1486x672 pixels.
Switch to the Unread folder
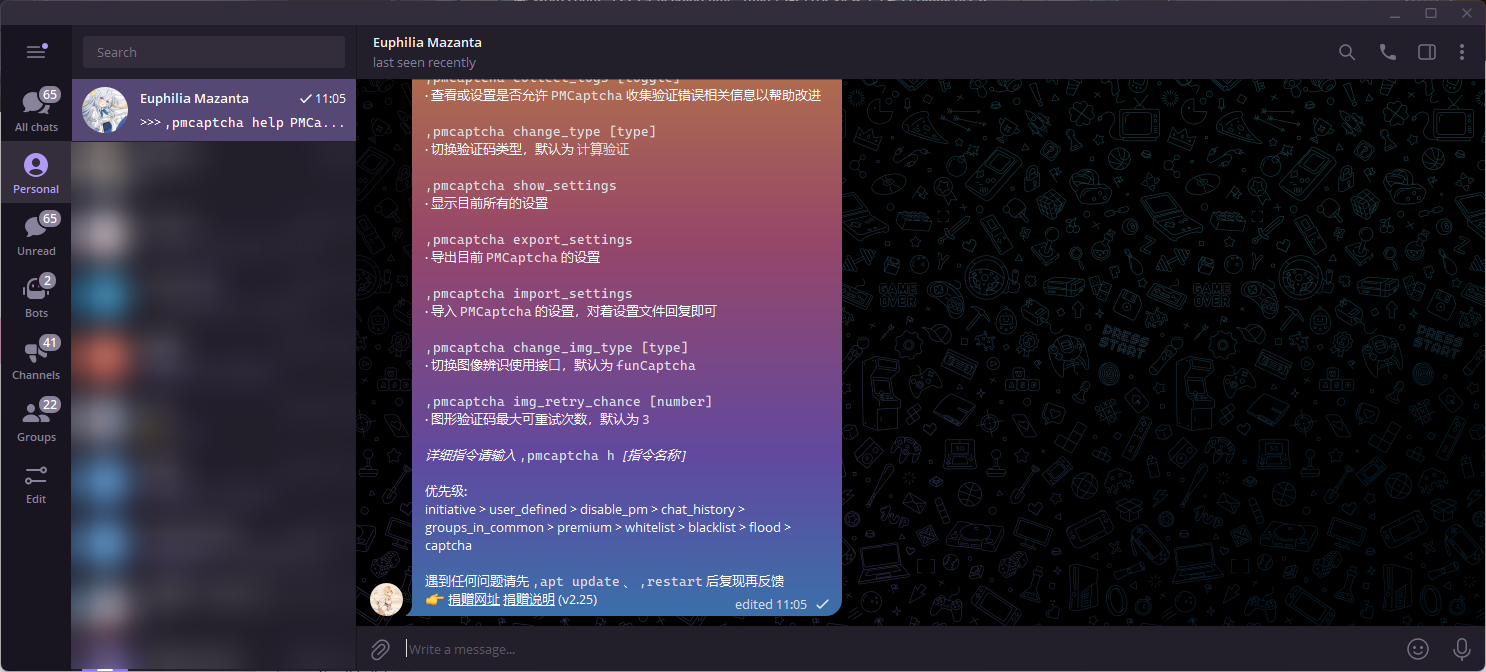(x=36, y=233)
